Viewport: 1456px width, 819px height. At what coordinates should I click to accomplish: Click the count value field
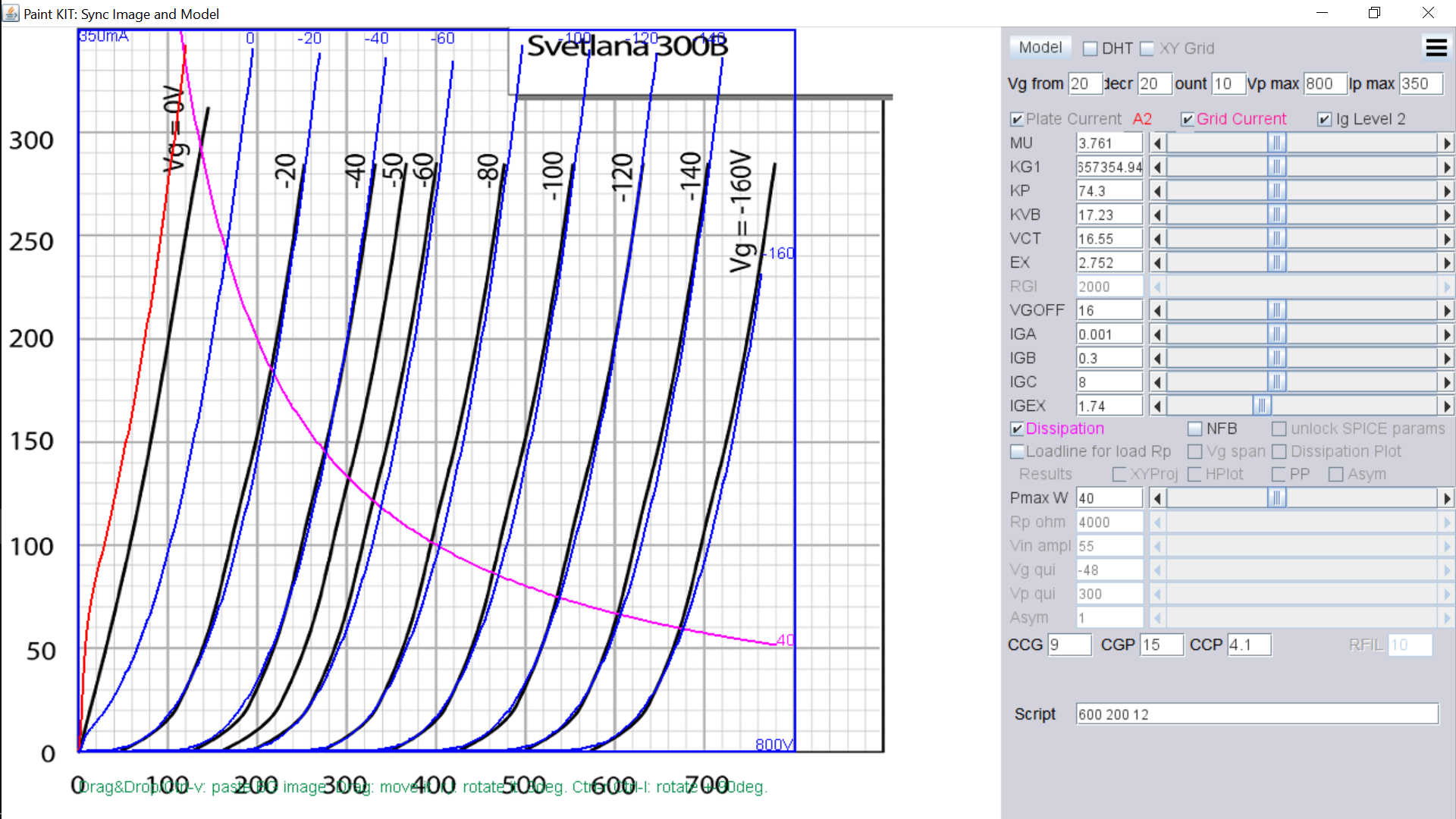coord(1228,83)
